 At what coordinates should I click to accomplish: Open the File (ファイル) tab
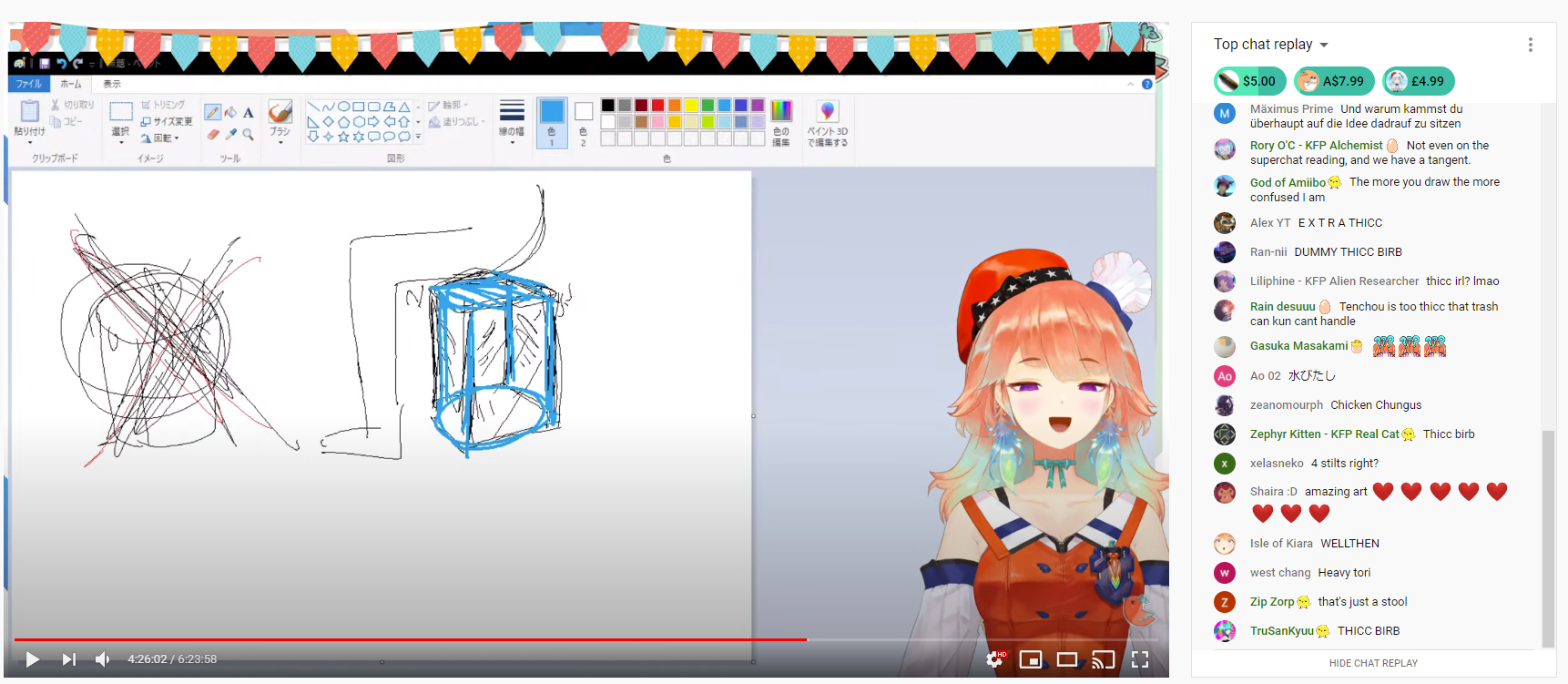[28, 84]
